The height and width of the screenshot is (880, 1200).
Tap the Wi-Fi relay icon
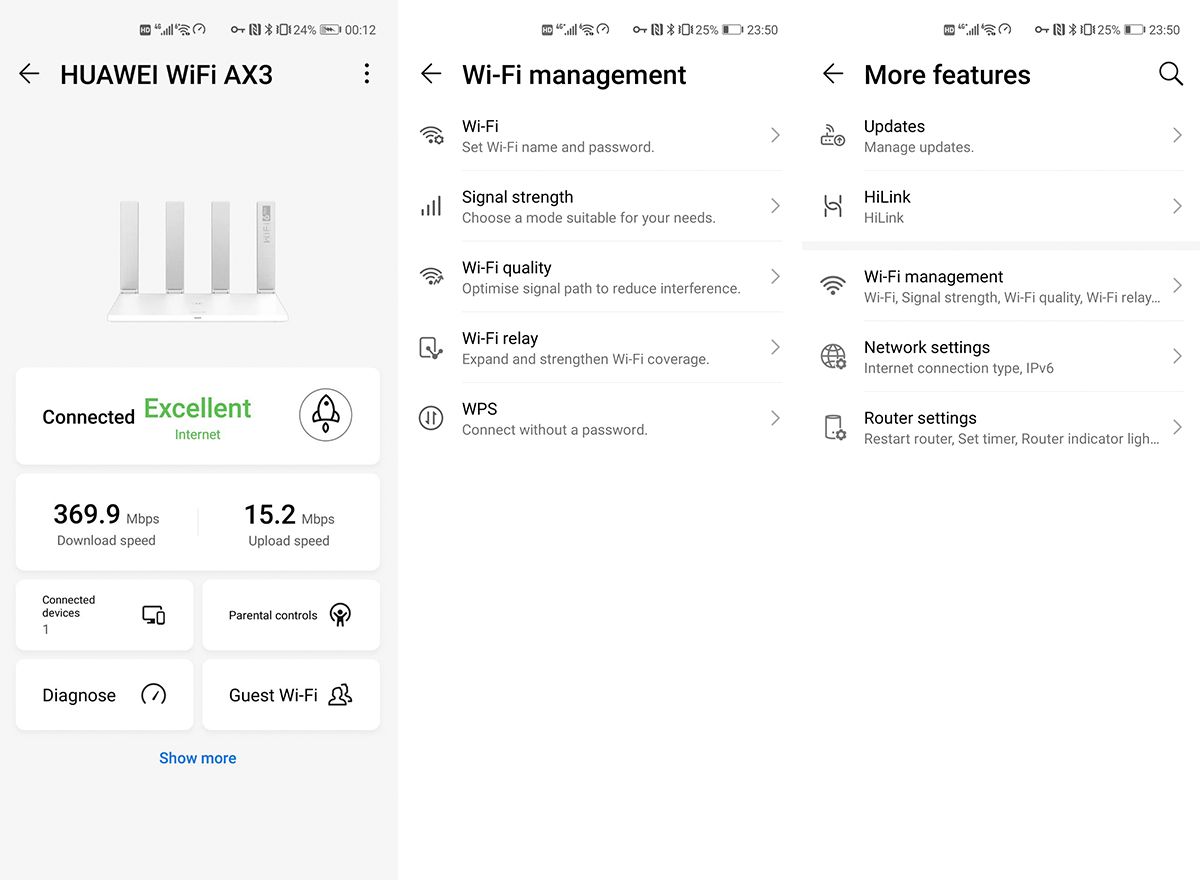[x=431, y=348]
